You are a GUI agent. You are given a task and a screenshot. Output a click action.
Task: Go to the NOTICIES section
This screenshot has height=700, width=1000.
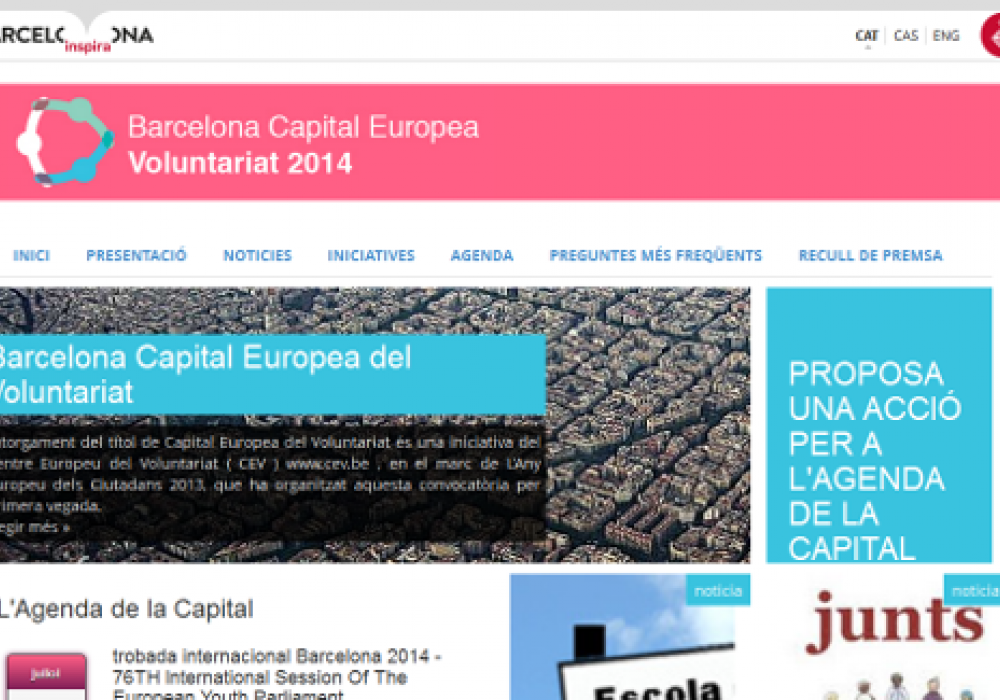click(258, 256)
